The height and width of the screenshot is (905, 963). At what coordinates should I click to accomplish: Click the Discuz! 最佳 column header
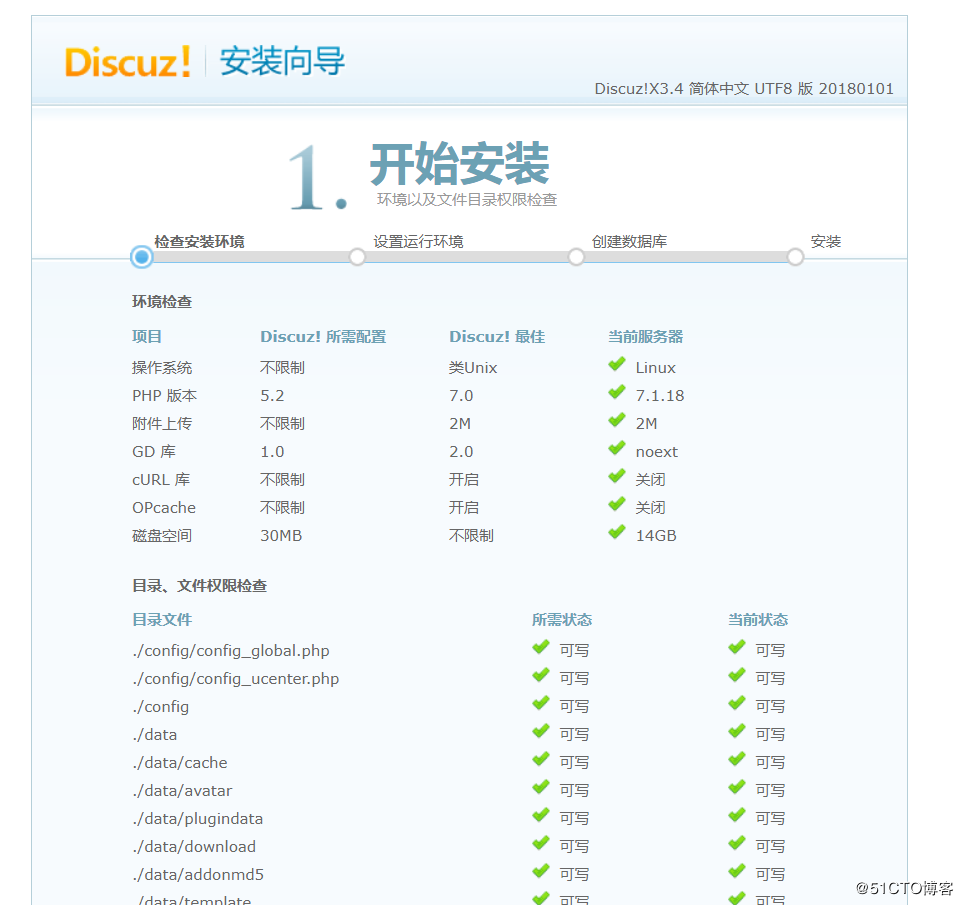[497, 336]
